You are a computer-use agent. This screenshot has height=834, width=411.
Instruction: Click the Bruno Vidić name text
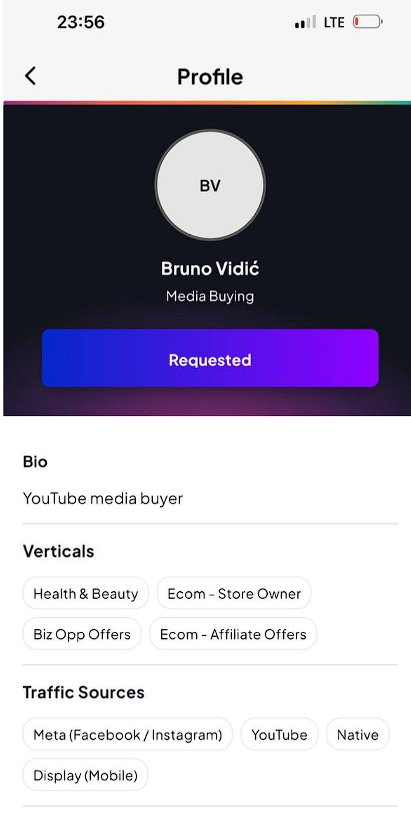[x=210, y=269]
